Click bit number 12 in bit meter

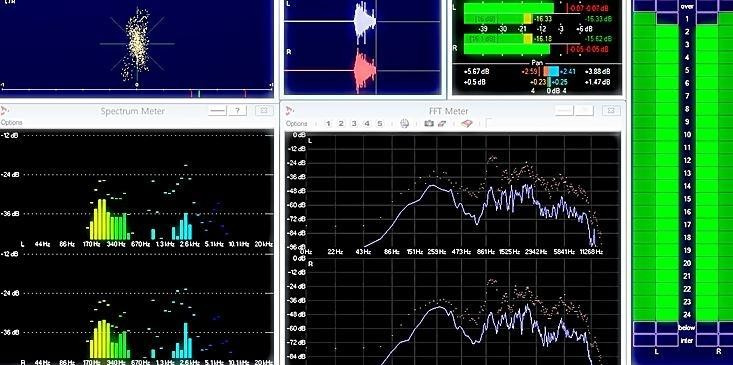[x=687, y=160]
